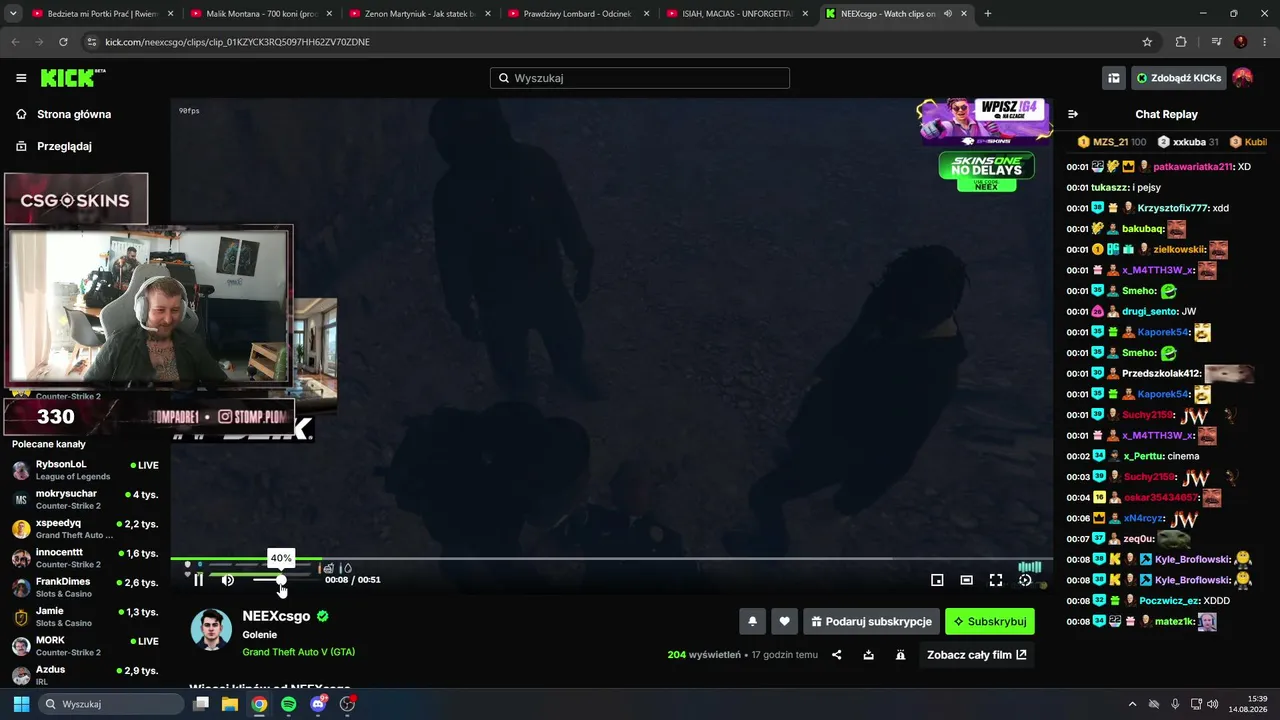Open patkawariatka211 chat username
The width and height of the screenshot is (1280, 720).
pyautogui.click(x=1193, y=167)
